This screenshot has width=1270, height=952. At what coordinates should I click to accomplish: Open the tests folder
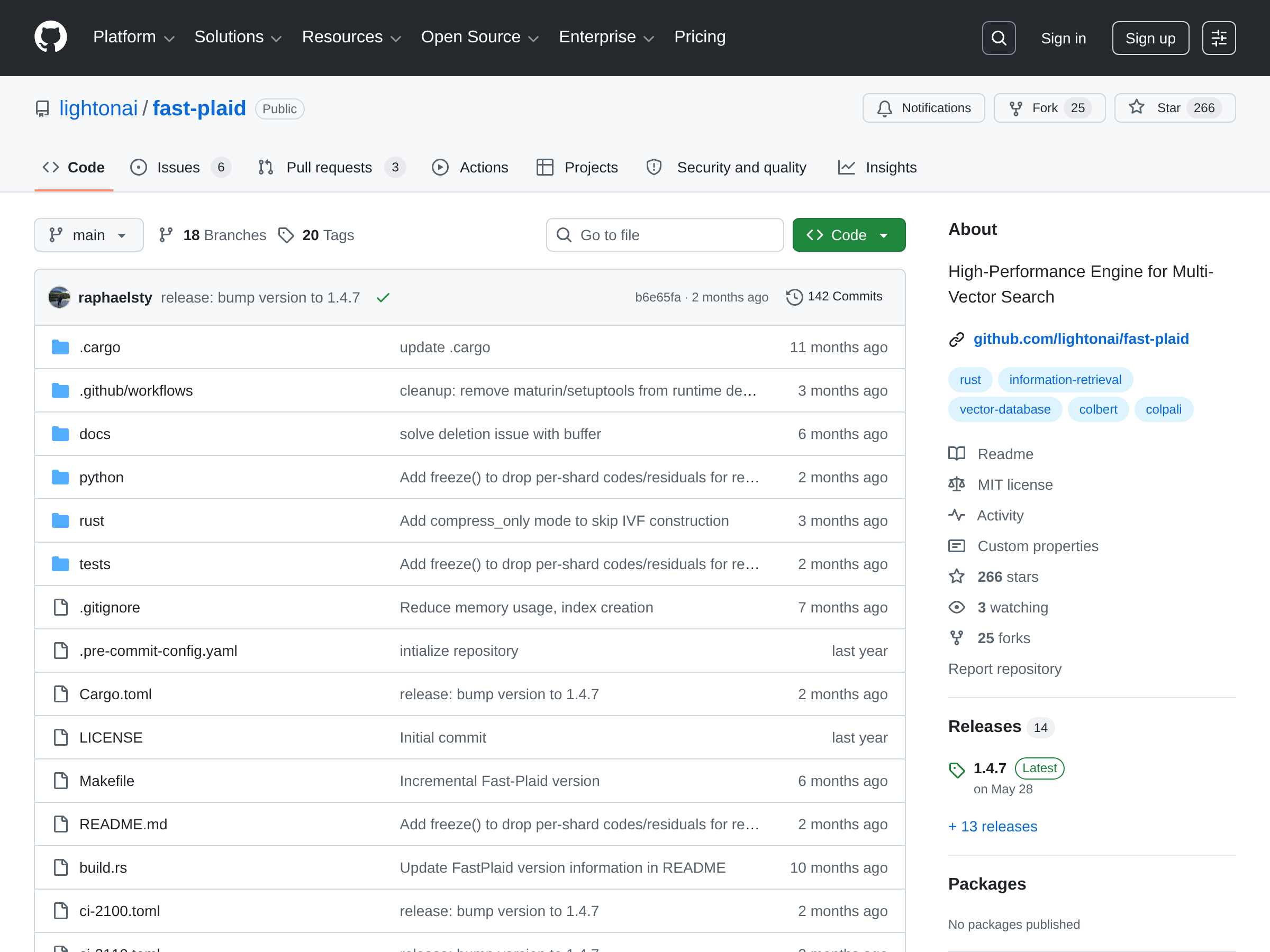click(x=95, y=564)
